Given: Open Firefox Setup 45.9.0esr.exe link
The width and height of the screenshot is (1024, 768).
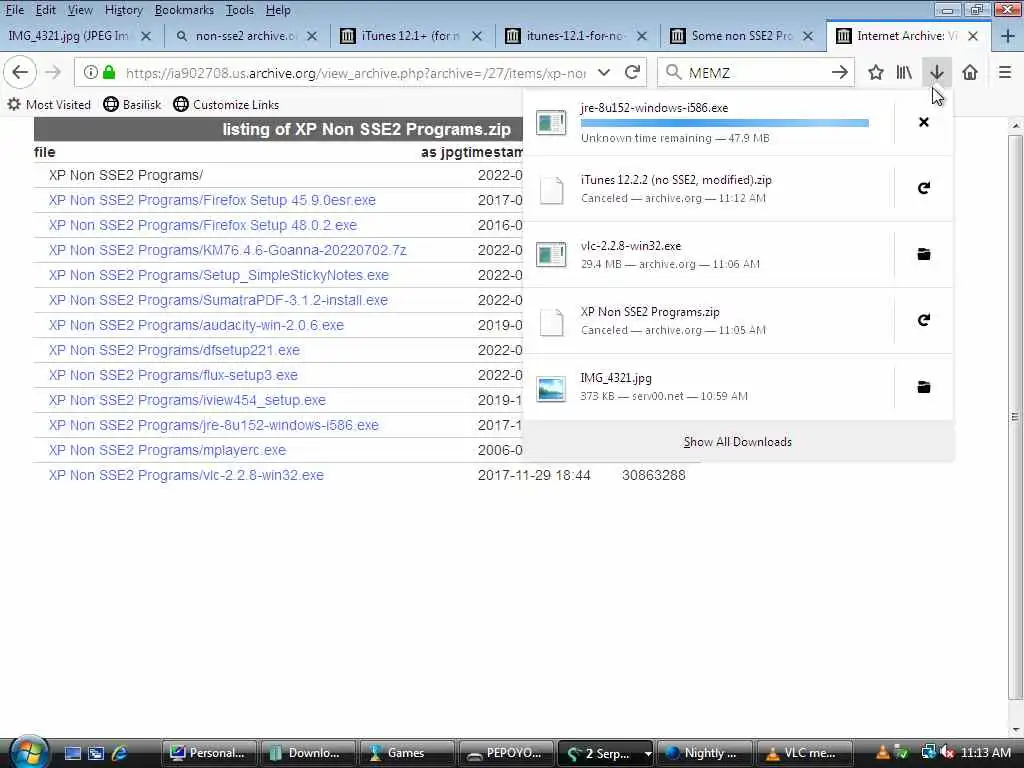Looking at the screenshot, I should pyautogui.click(x=212, y=200).
